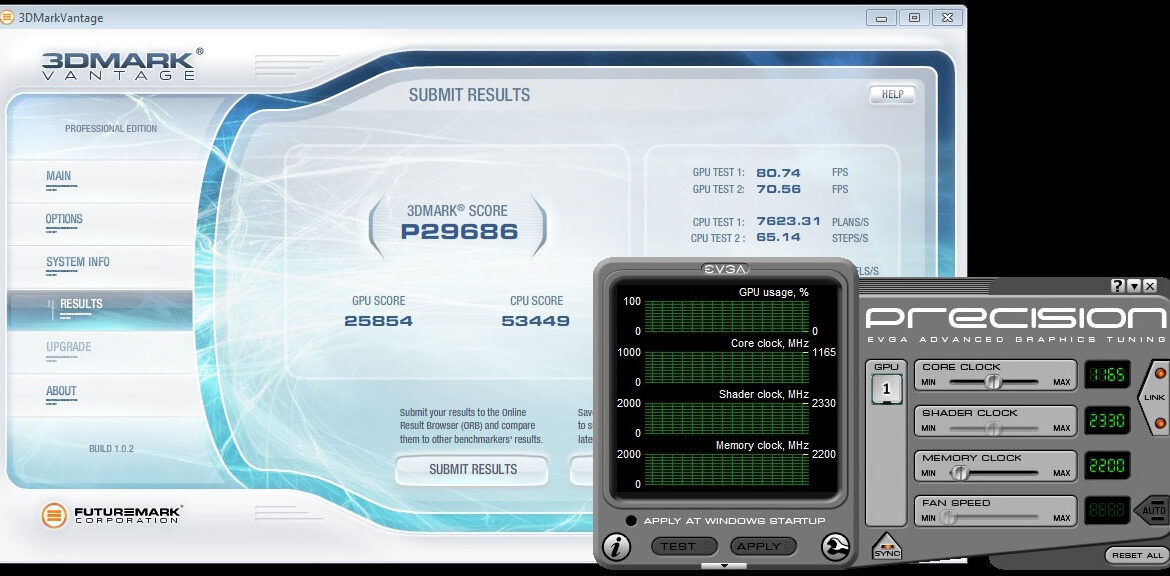This screenshot has width=1170, height=576.
Task: Click the Core Clock LED readout
Action: pos(1107,374)
